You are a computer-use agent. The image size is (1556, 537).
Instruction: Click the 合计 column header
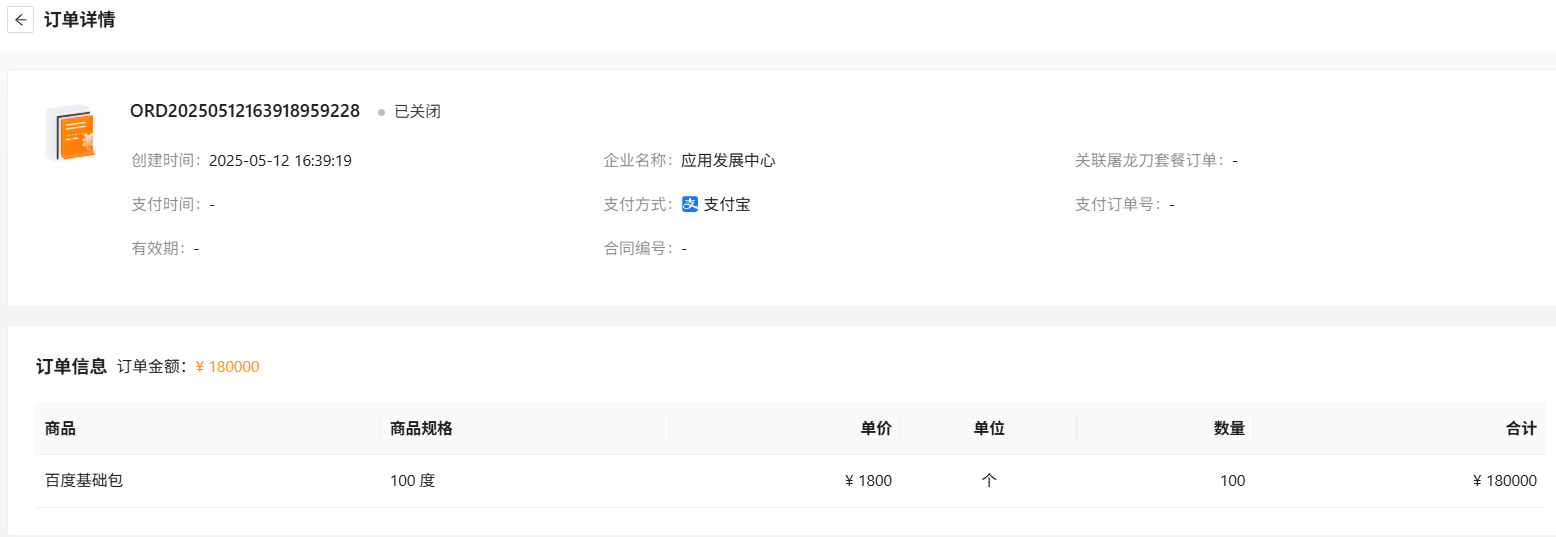pyautogui.click(x=1521, y=428)
